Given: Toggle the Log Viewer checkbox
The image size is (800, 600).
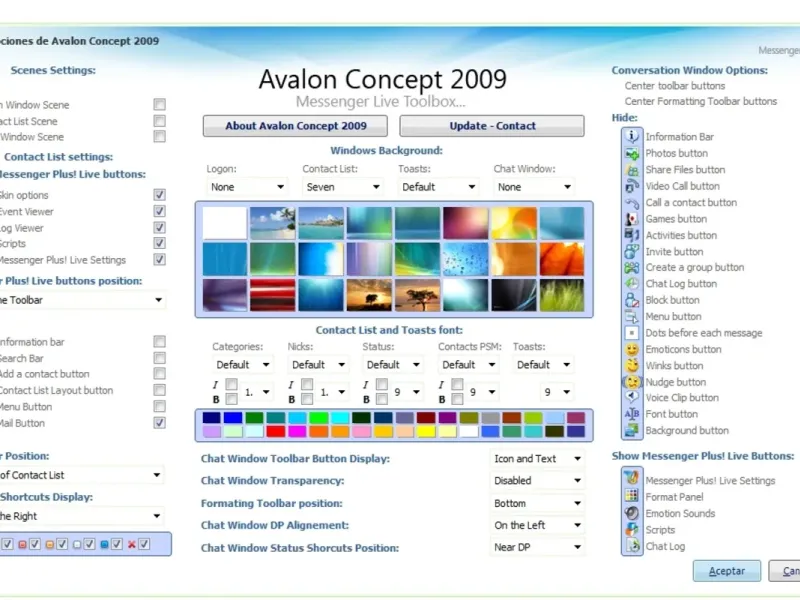Looking at the screenshot, I should (159, 228).
